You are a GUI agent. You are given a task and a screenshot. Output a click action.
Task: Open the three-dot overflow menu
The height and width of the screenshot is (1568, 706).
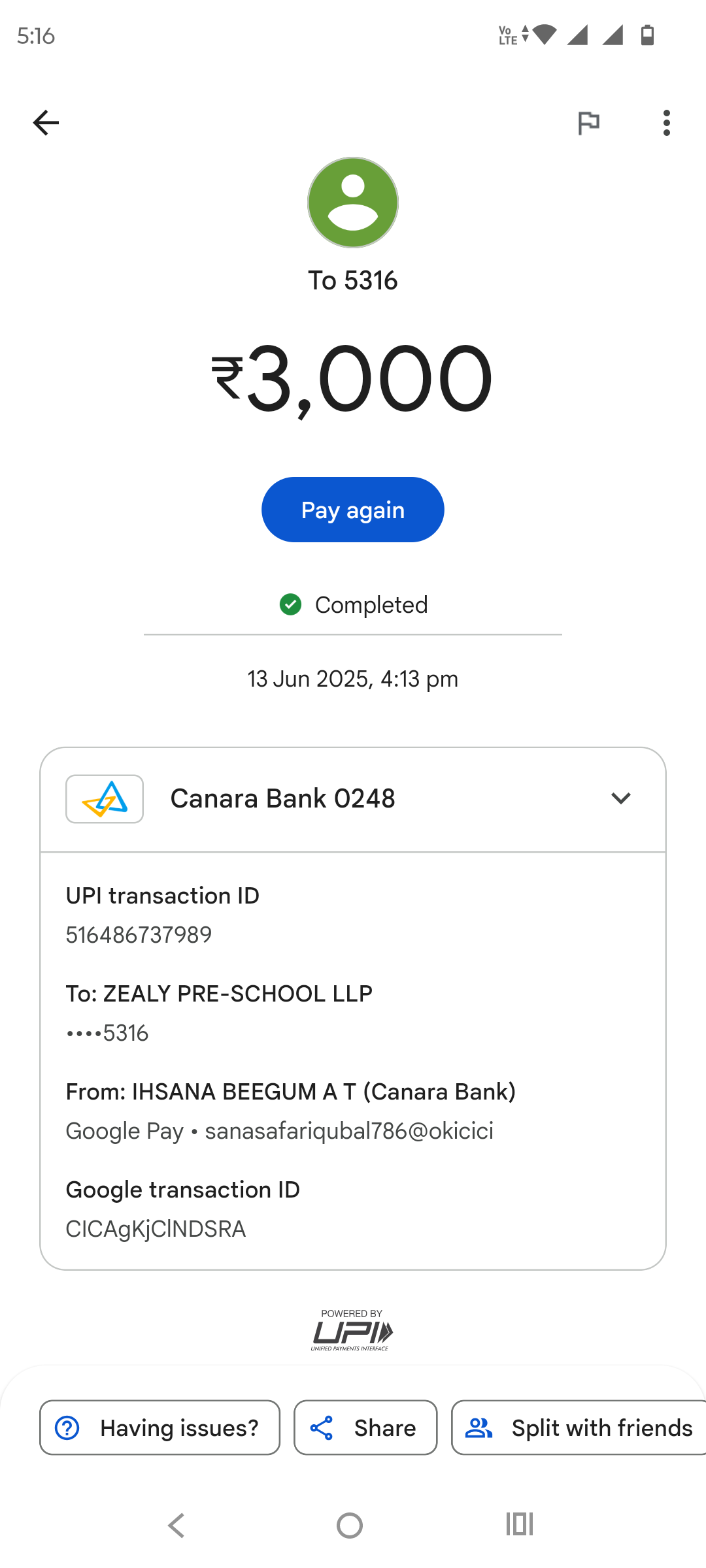pos(666,122)
